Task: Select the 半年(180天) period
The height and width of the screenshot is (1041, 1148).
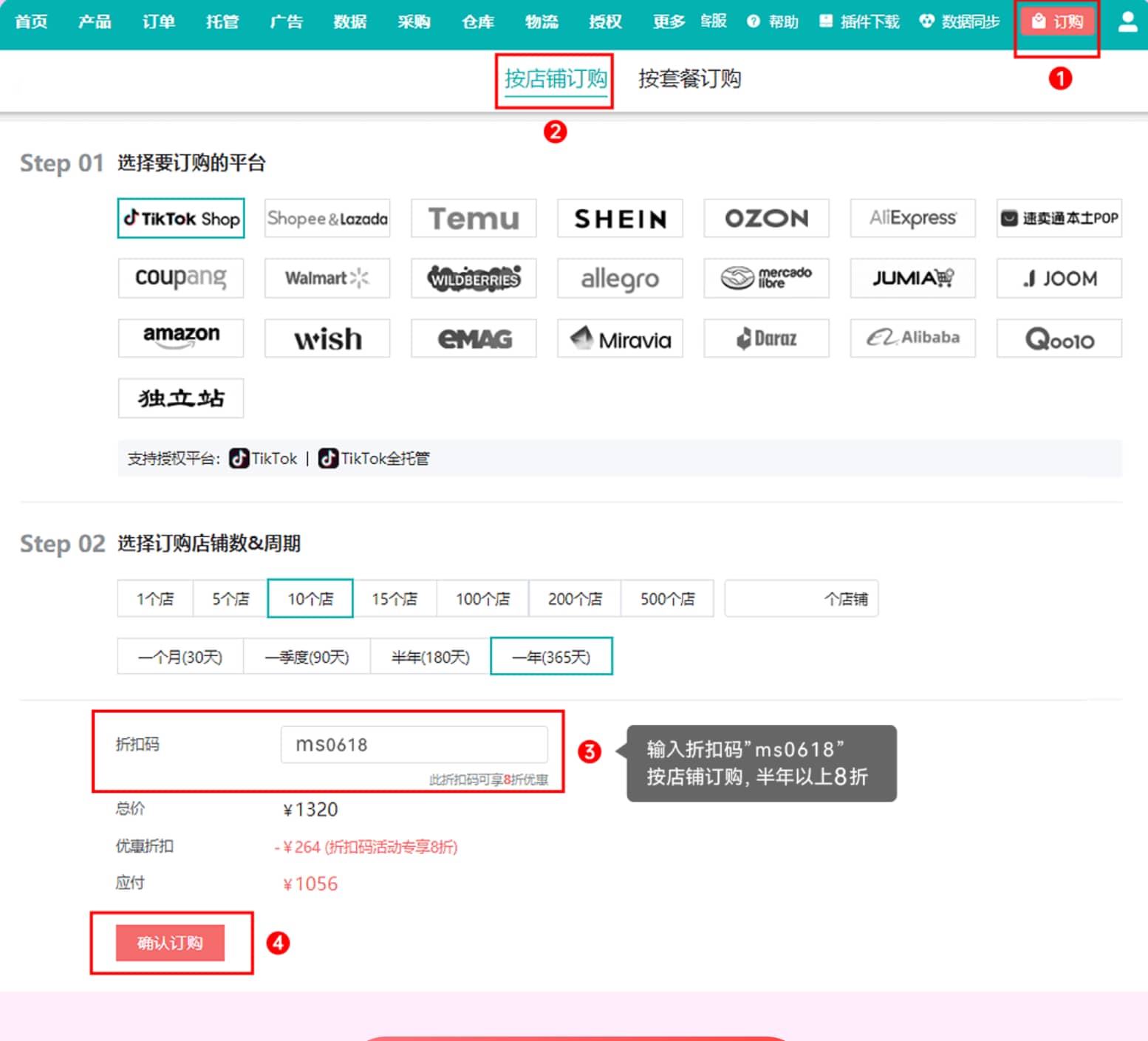Action: 430,657
